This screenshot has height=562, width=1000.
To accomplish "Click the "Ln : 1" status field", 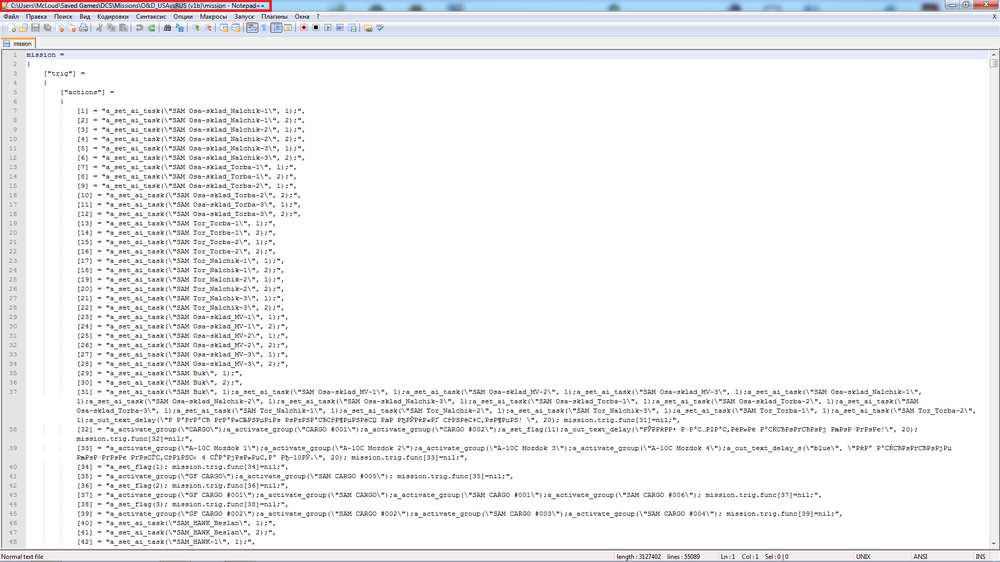I will point(728,557).
